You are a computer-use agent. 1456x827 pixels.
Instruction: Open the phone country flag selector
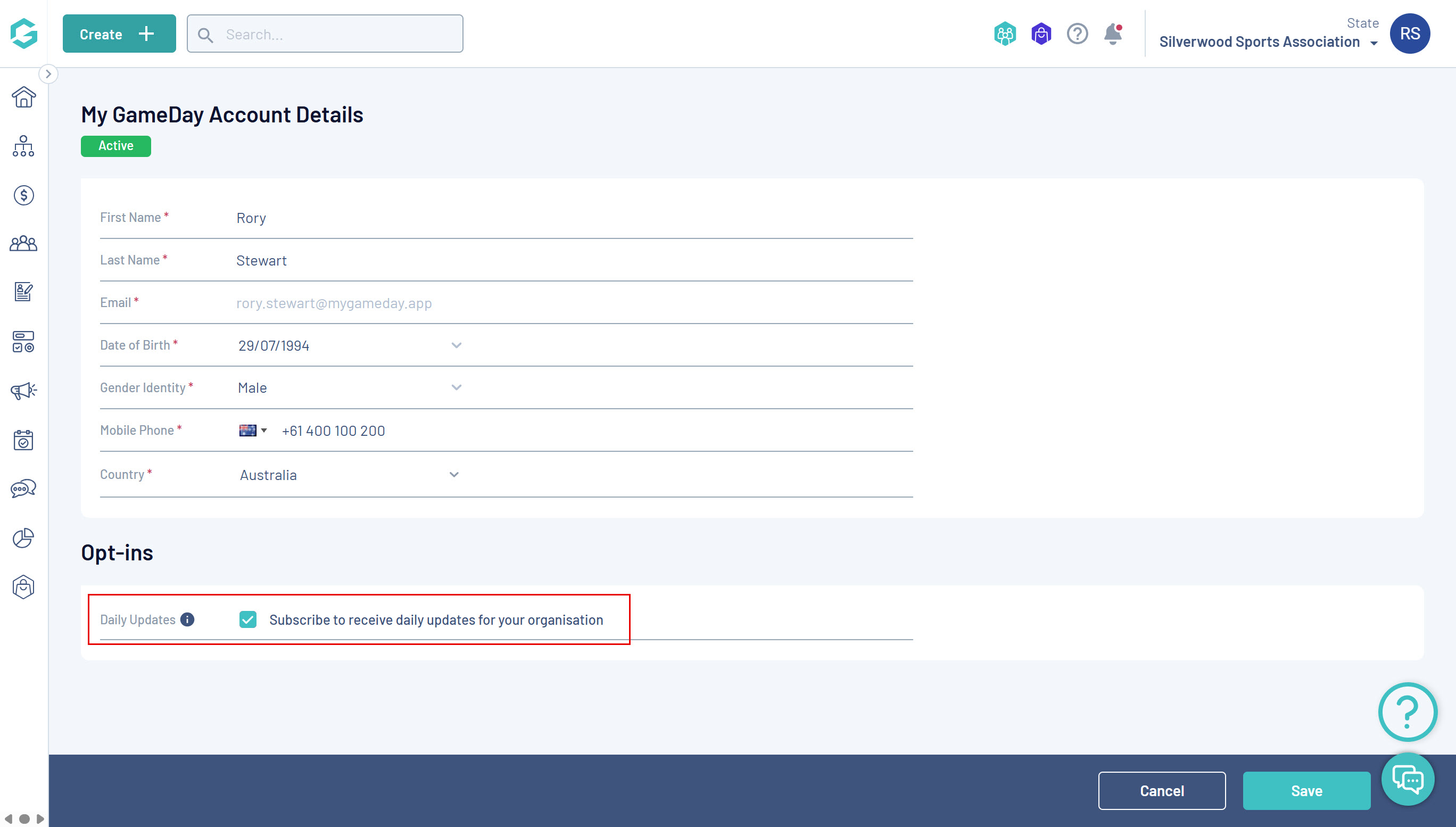(253, 431)
